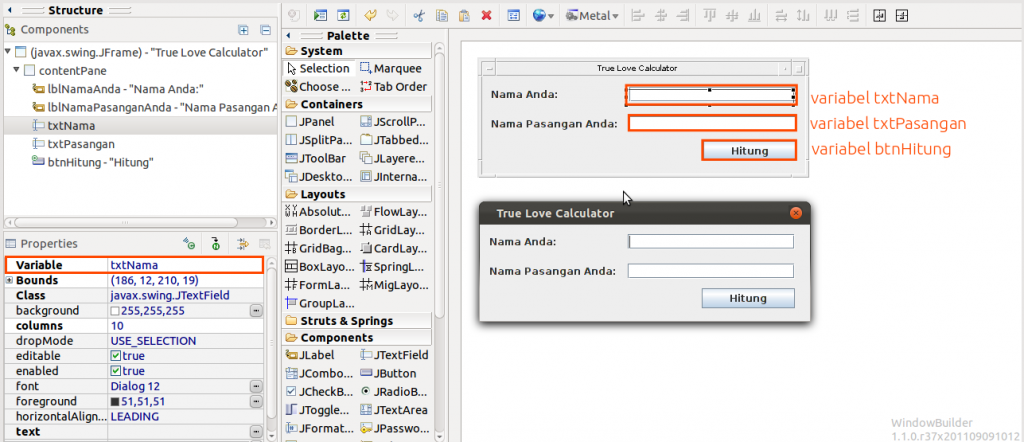Select the JTextField palette component
The height and width of the screenshot is (442, 1024).
(x=394, y=355)
